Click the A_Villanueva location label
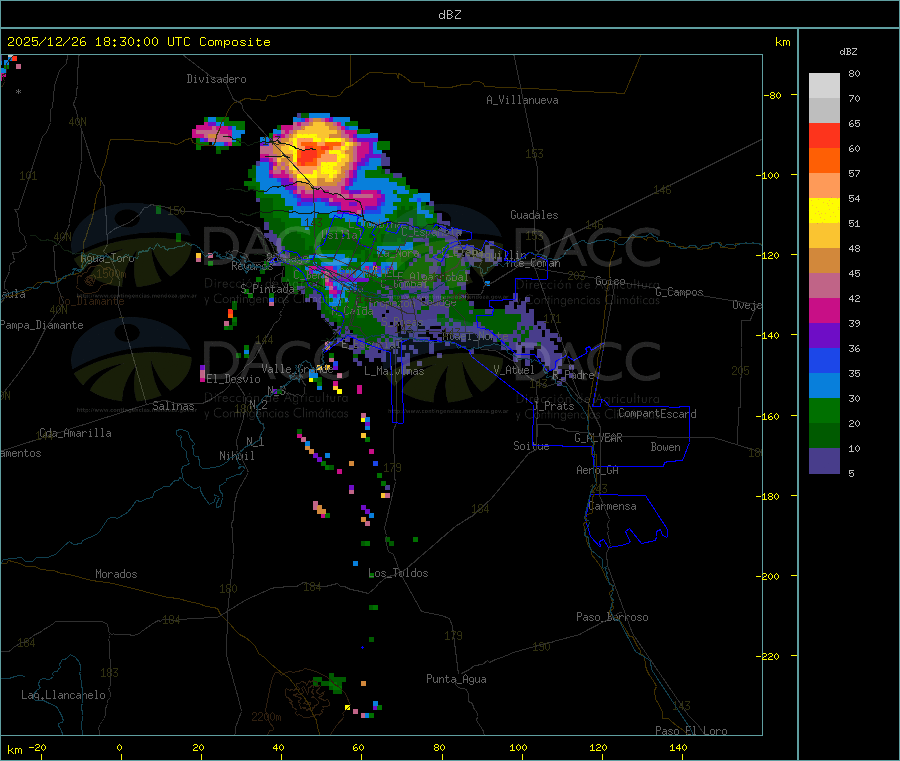The image size is (900, 761). (522, 100)
